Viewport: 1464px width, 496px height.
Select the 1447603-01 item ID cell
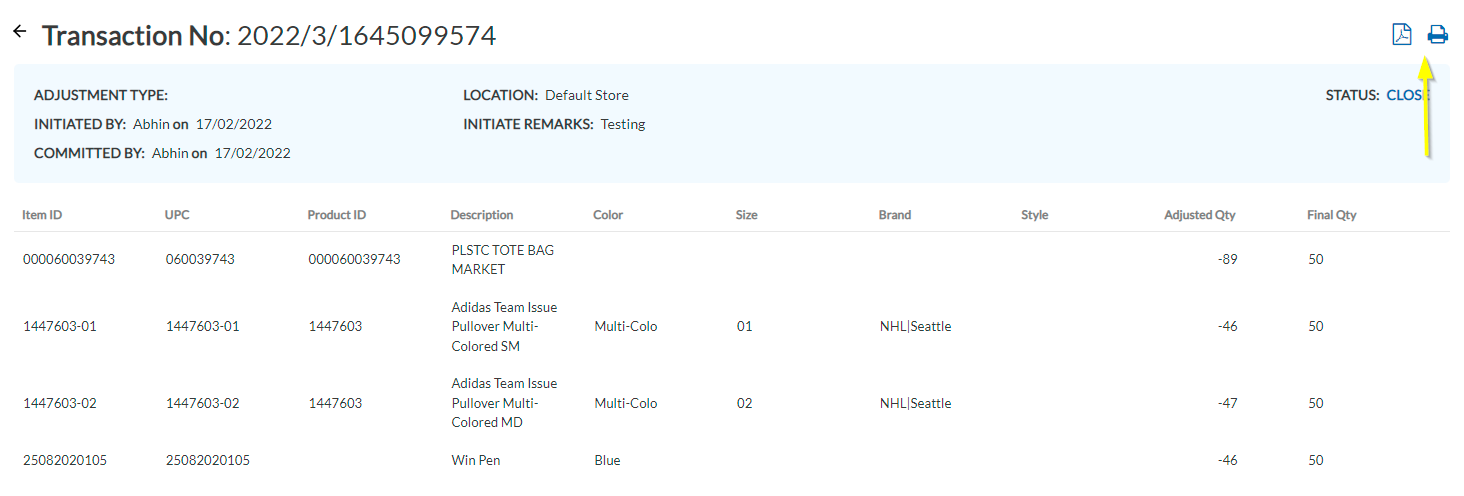[60, 326]
